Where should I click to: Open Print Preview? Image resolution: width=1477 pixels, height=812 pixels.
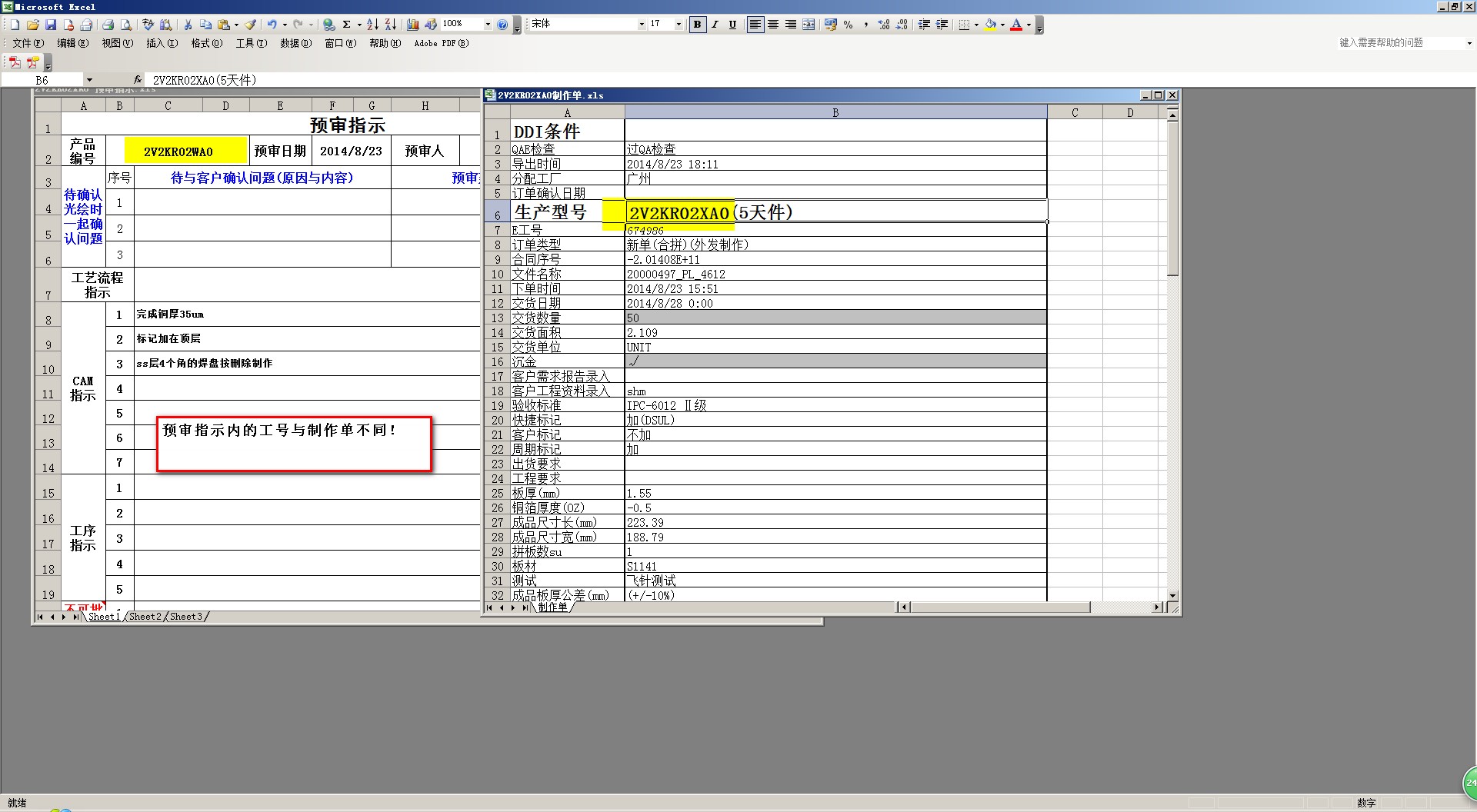click(126, 25)
